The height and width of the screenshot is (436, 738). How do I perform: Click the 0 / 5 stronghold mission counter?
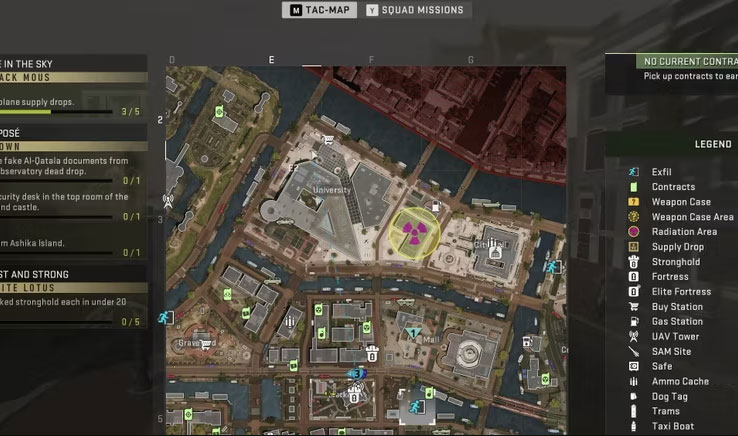tap(130, 322)
